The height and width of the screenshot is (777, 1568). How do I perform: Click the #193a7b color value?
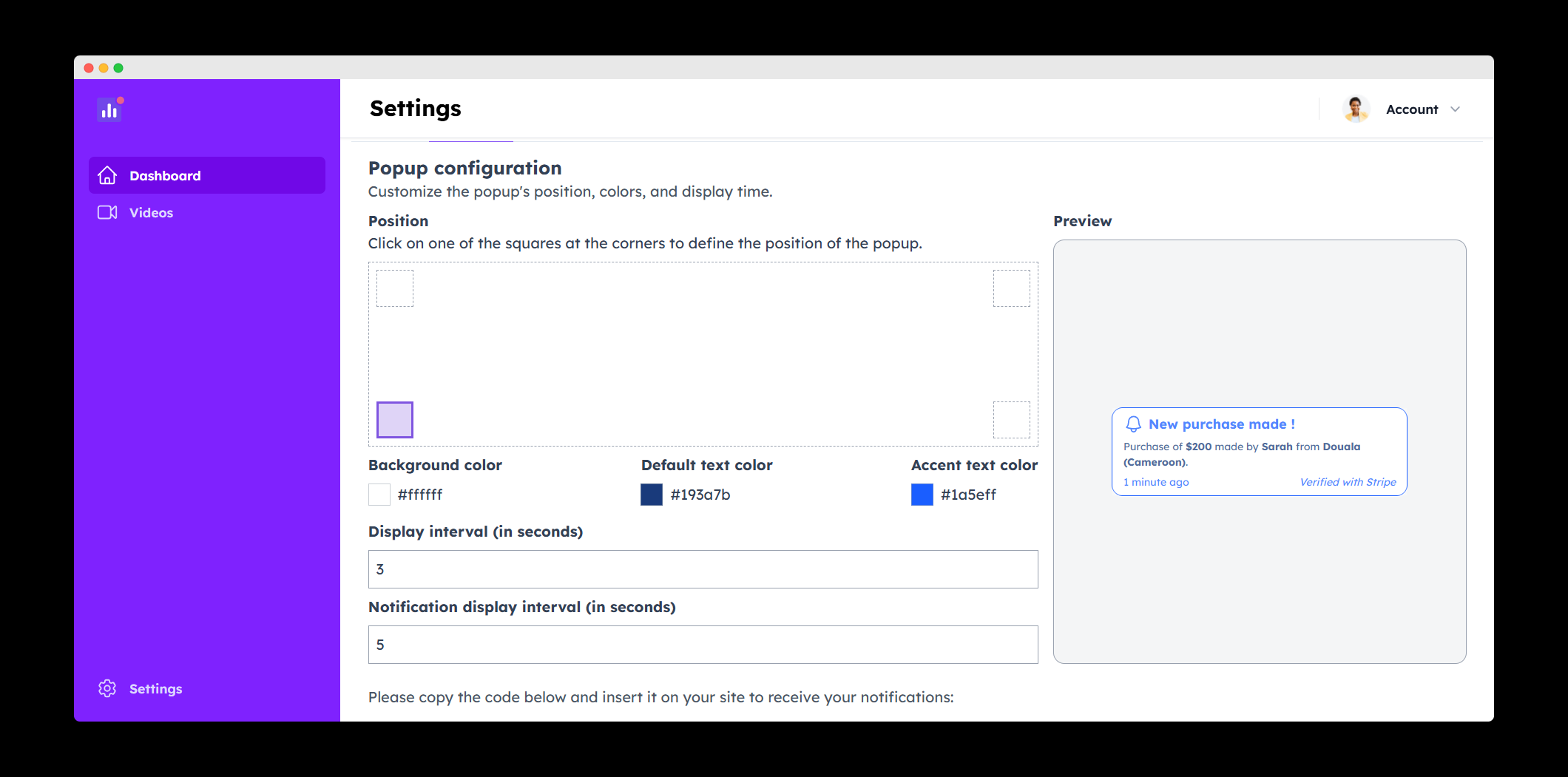(x=700, y=495)
